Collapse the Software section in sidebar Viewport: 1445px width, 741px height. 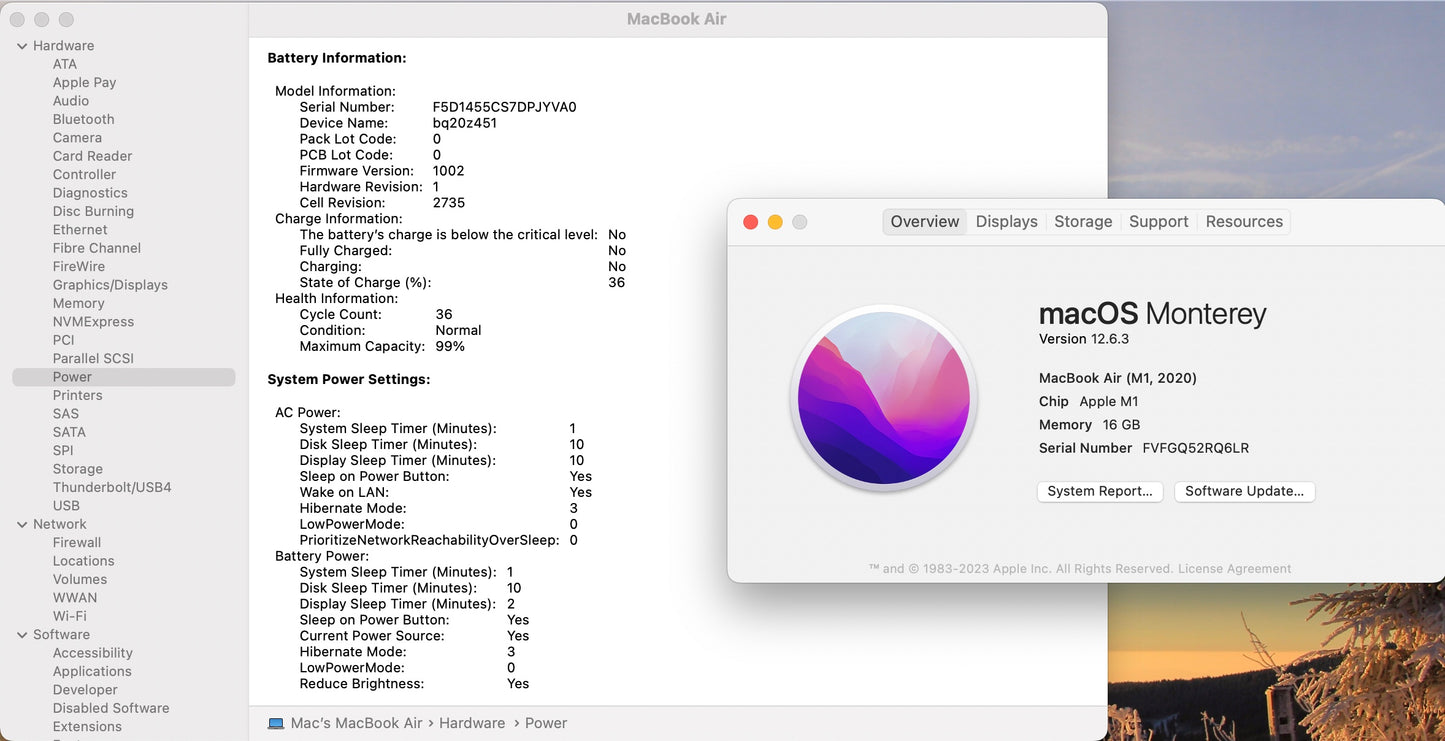[22, 635]
